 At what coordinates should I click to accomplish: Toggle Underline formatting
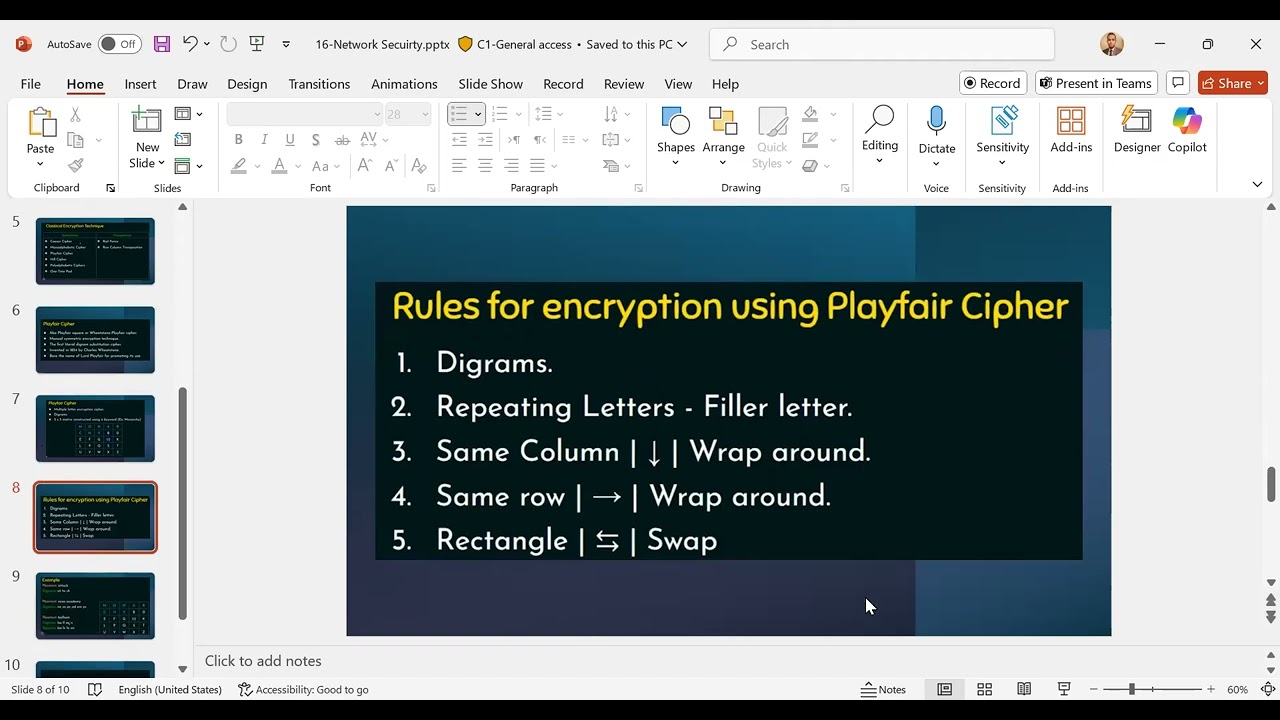(x=290, y=140)
